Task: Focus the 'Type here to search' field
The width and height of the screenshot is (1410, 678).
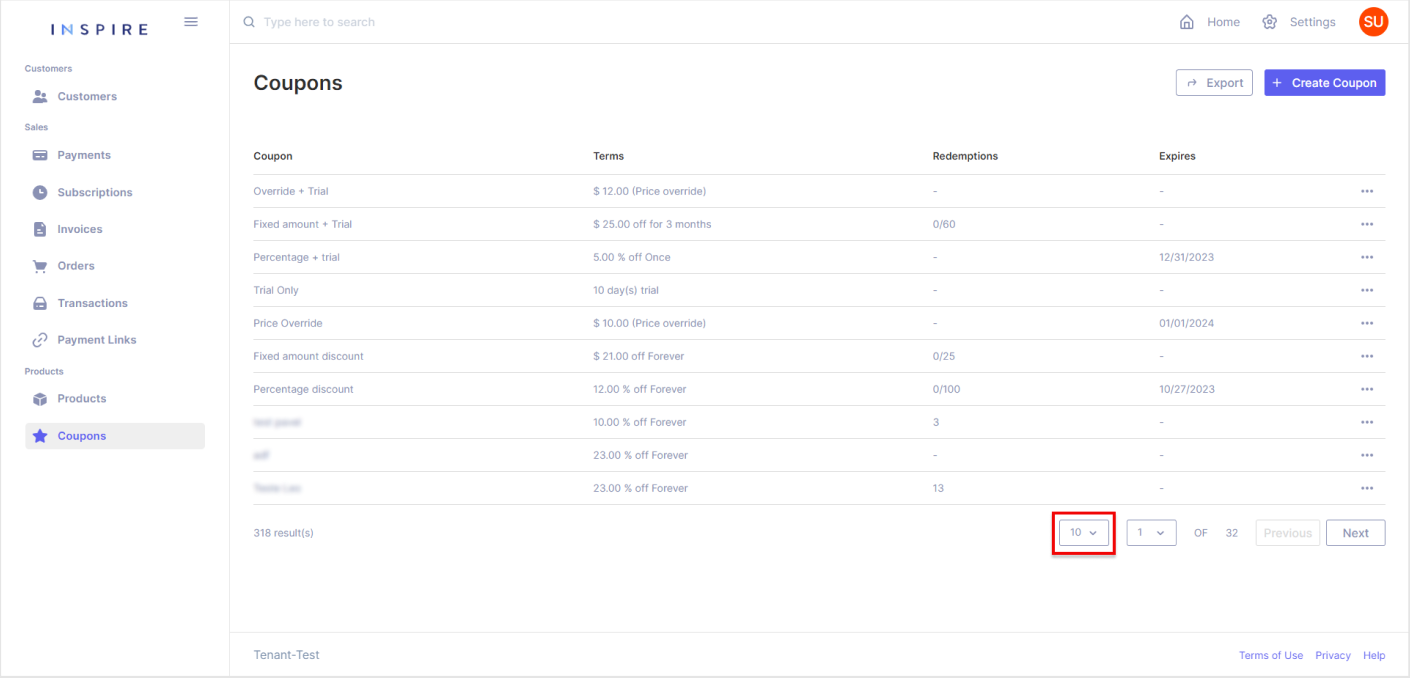Action: 320,22
